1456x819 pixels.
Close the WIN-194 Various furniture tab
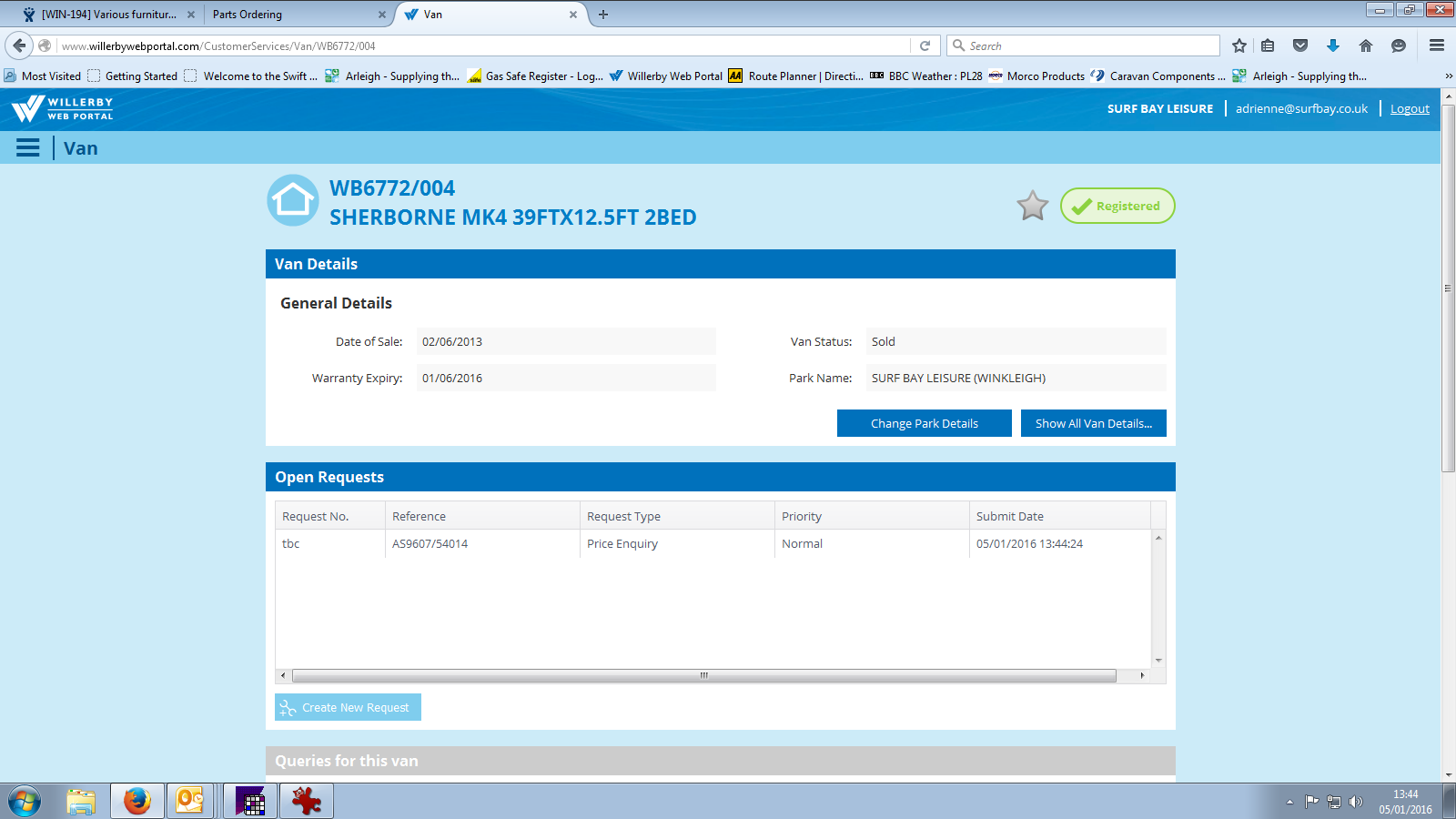[191, 15]
